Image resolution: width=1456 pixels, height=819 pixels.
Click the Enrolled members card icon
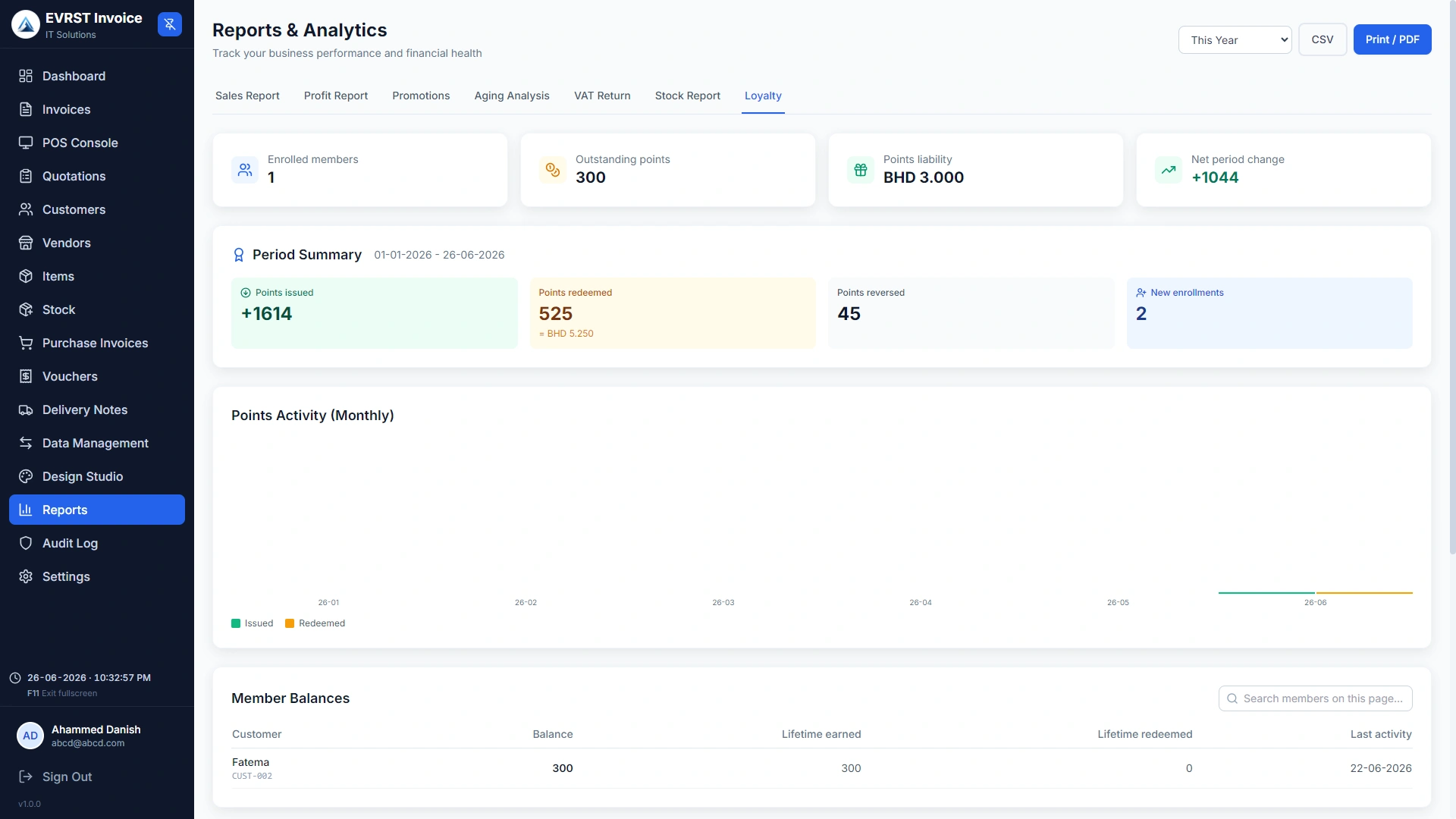click(x=245, y=170)
